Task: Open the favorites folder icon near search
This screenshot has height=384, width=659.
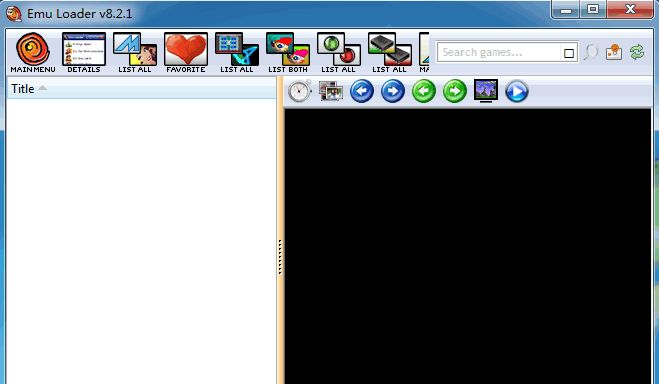Action: tap(614, 52)
